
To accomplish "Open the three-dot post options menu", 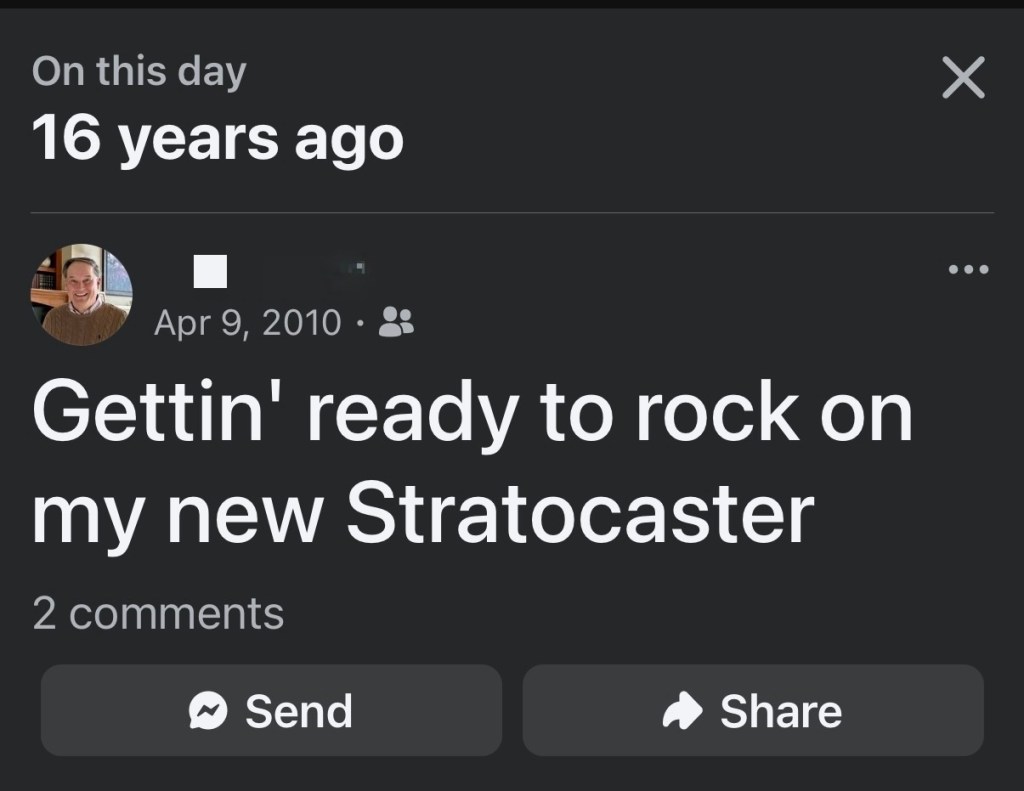I will pos(969,270).
